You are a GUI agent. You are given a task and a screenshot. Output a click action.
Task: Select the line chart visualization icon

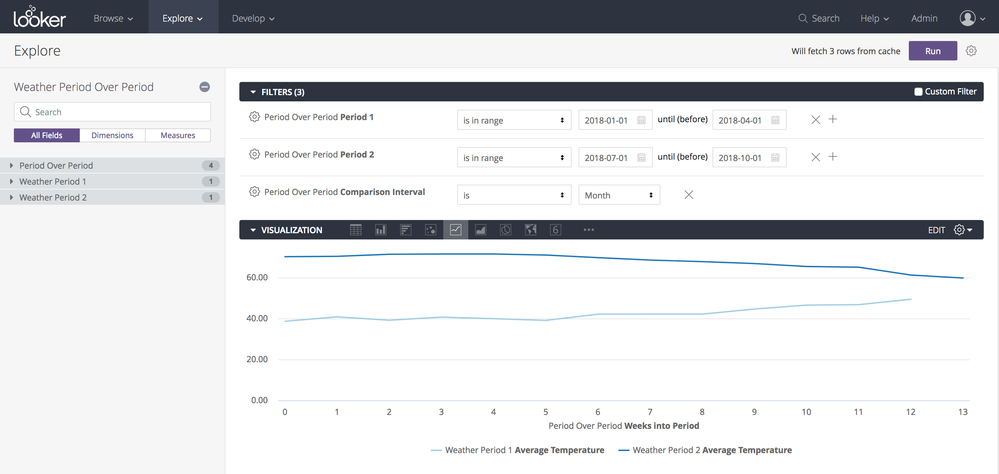tap(456, 230)
